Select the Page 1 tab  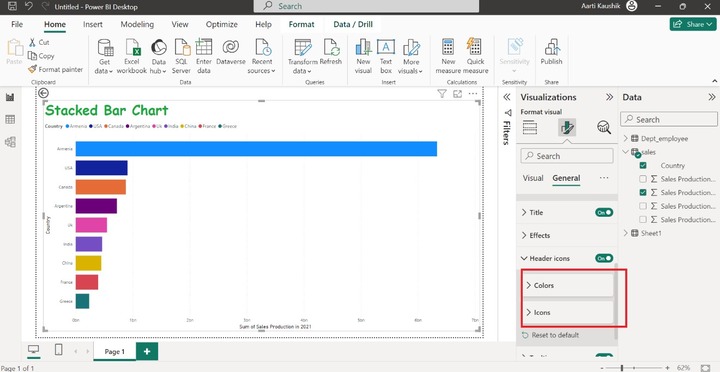pyautogui.click(x=115, y=352)
